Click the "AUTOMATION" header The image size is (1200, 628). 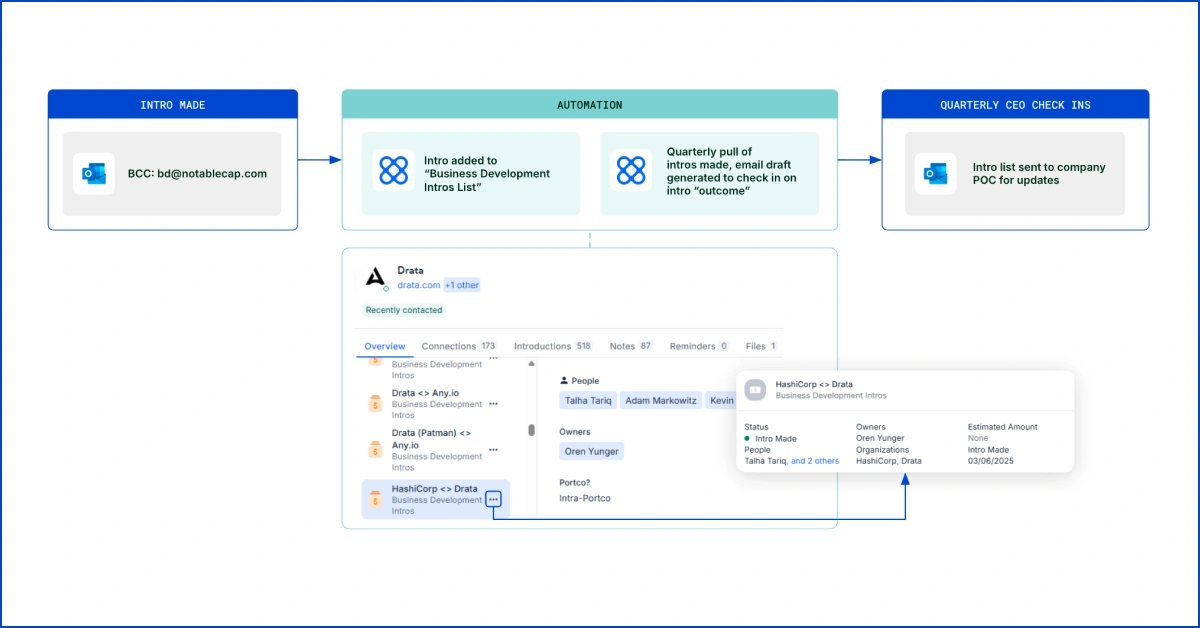coord(589,105)
